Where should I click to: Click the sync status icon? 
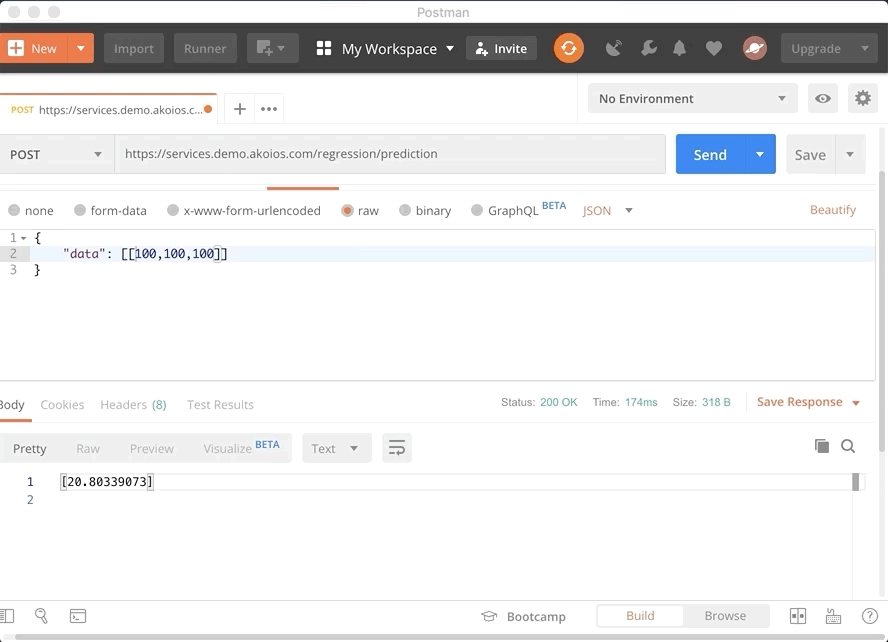click(x=569, y=48)
